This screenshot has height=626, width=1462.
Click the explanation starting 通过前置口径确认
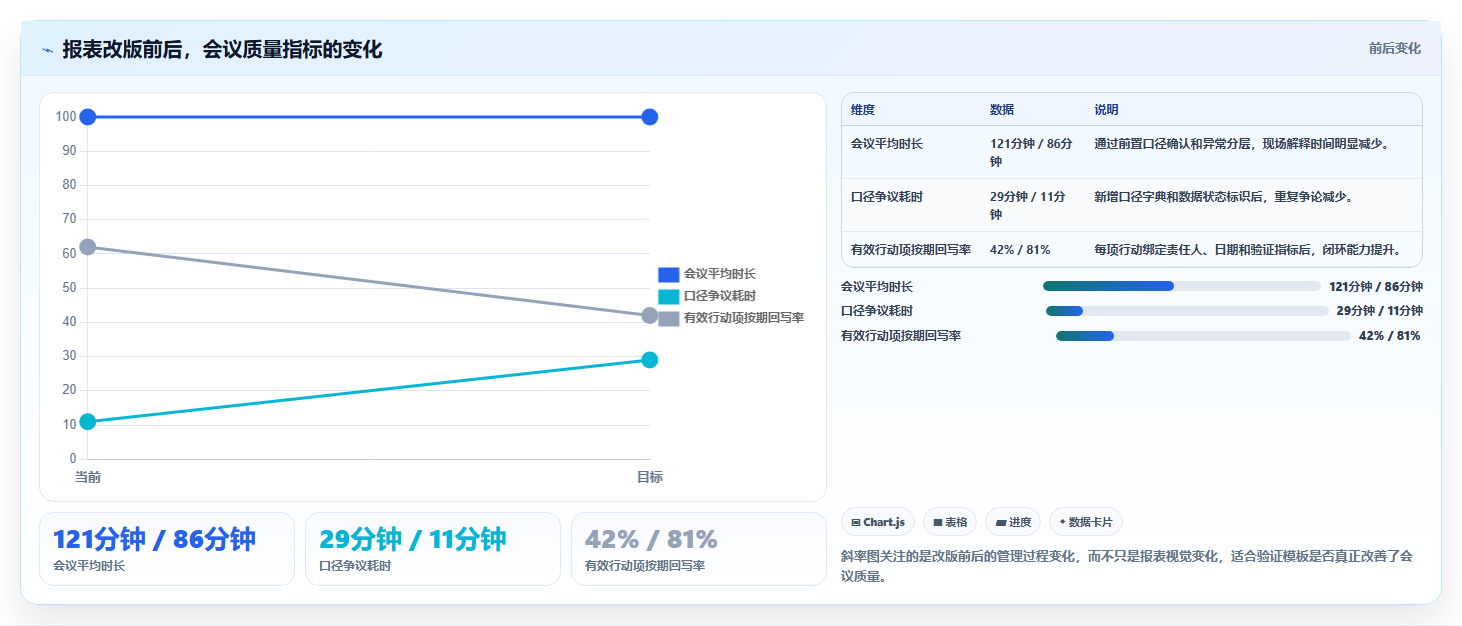point(1243,144)
